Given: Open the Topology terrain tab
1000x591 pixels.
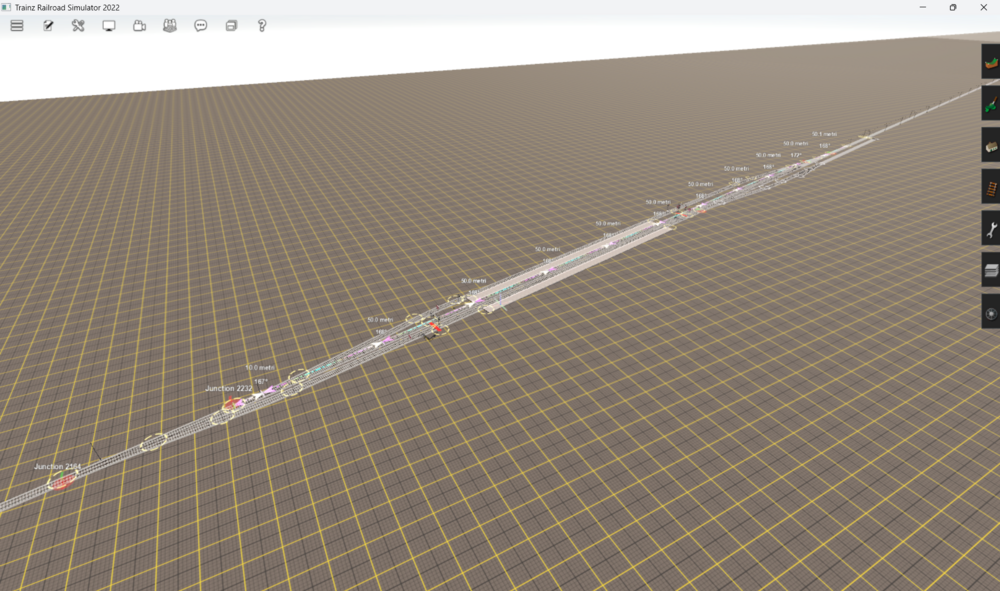Looking at the screenshot, I should [991, 62].
